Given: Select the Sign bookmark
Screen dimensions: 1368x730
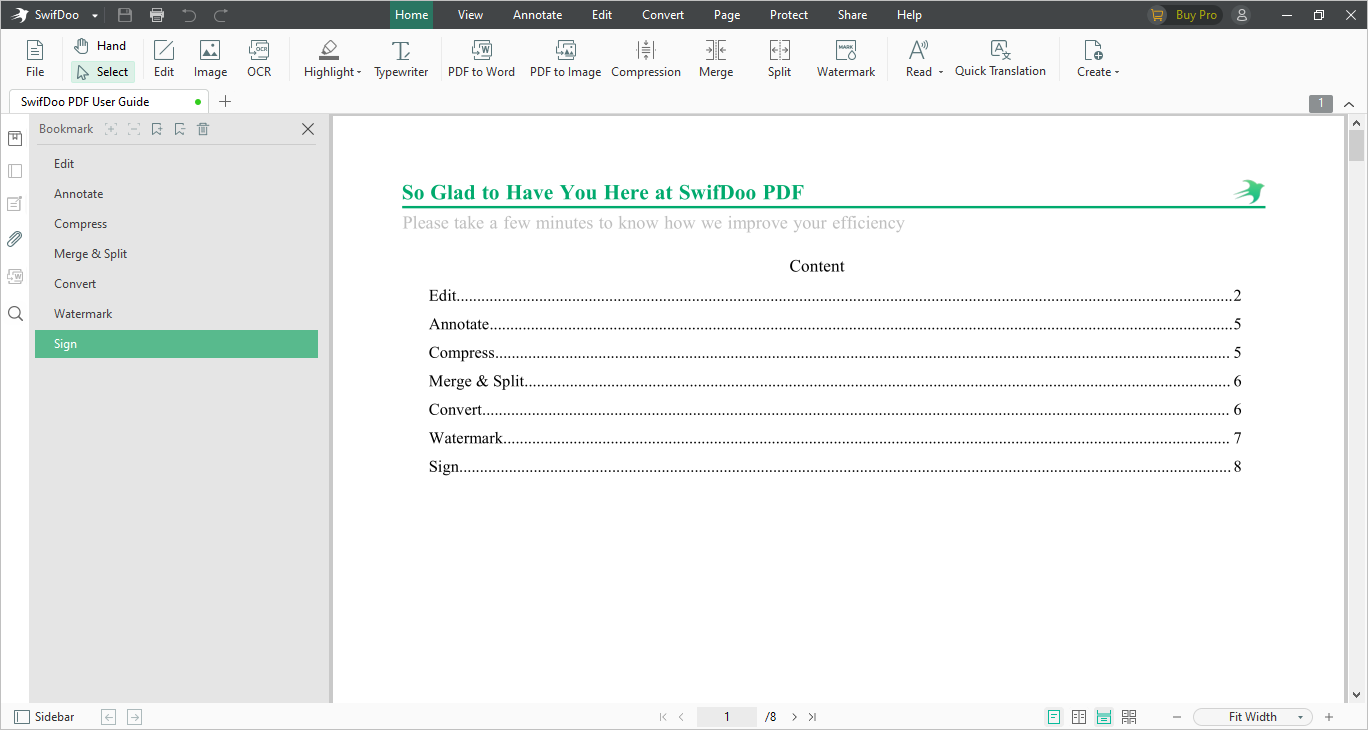Looking at the screenshot, I should click(x=176, y=344).
